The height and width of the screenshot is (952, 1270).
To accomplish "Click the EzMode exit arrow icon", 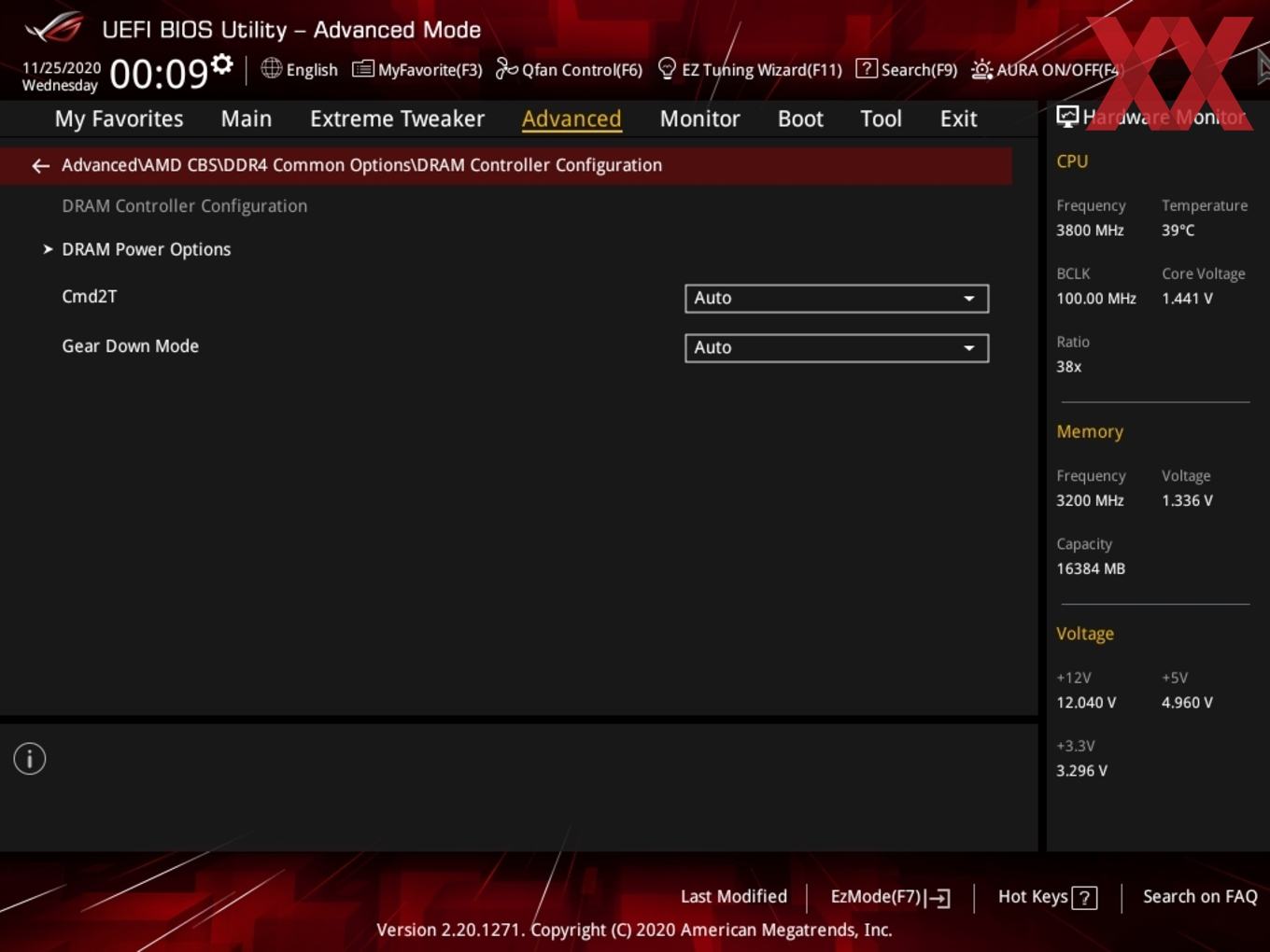I will 938,898.
